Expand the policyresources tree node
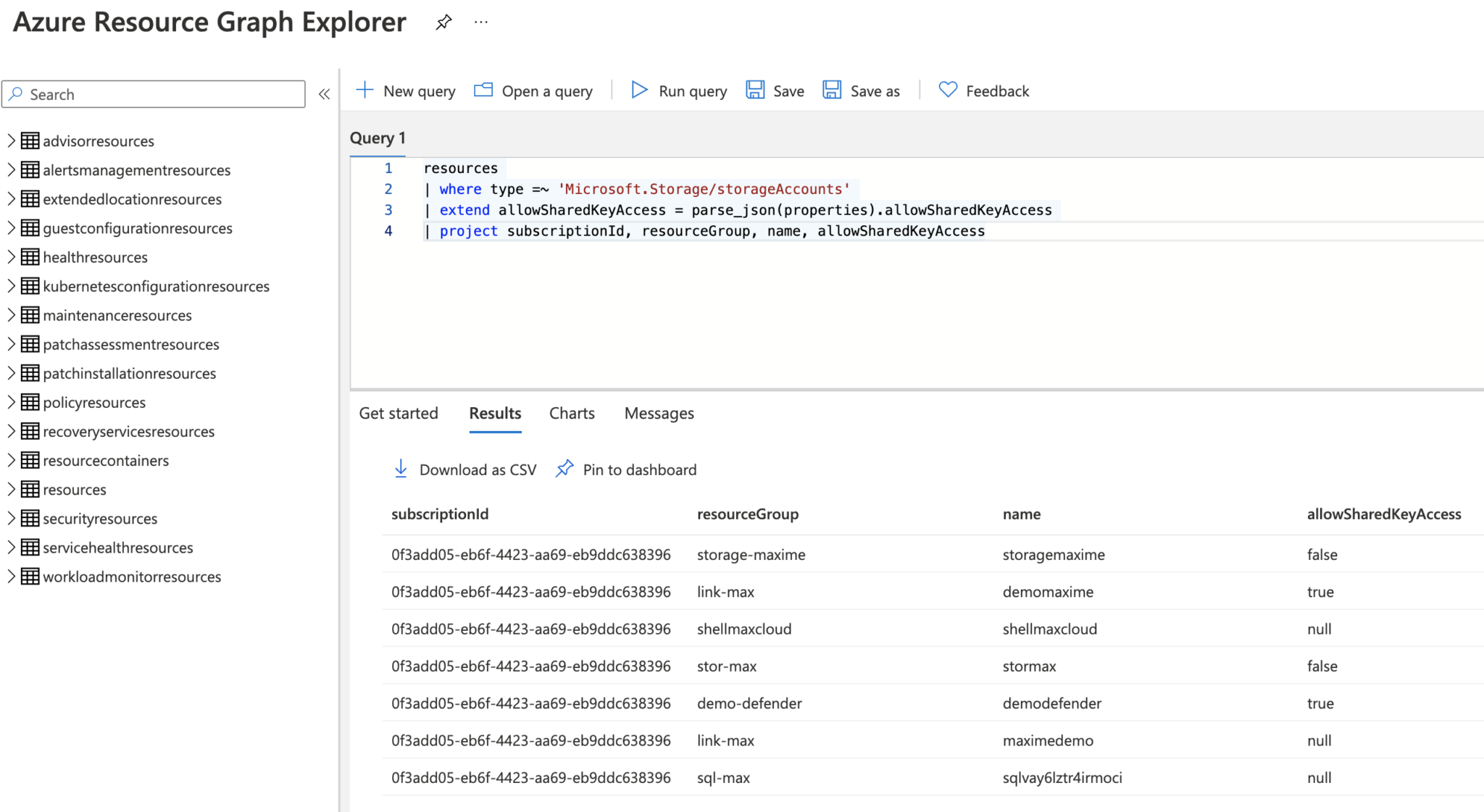This screenshot has height=812, width=1484. point(11,402)
